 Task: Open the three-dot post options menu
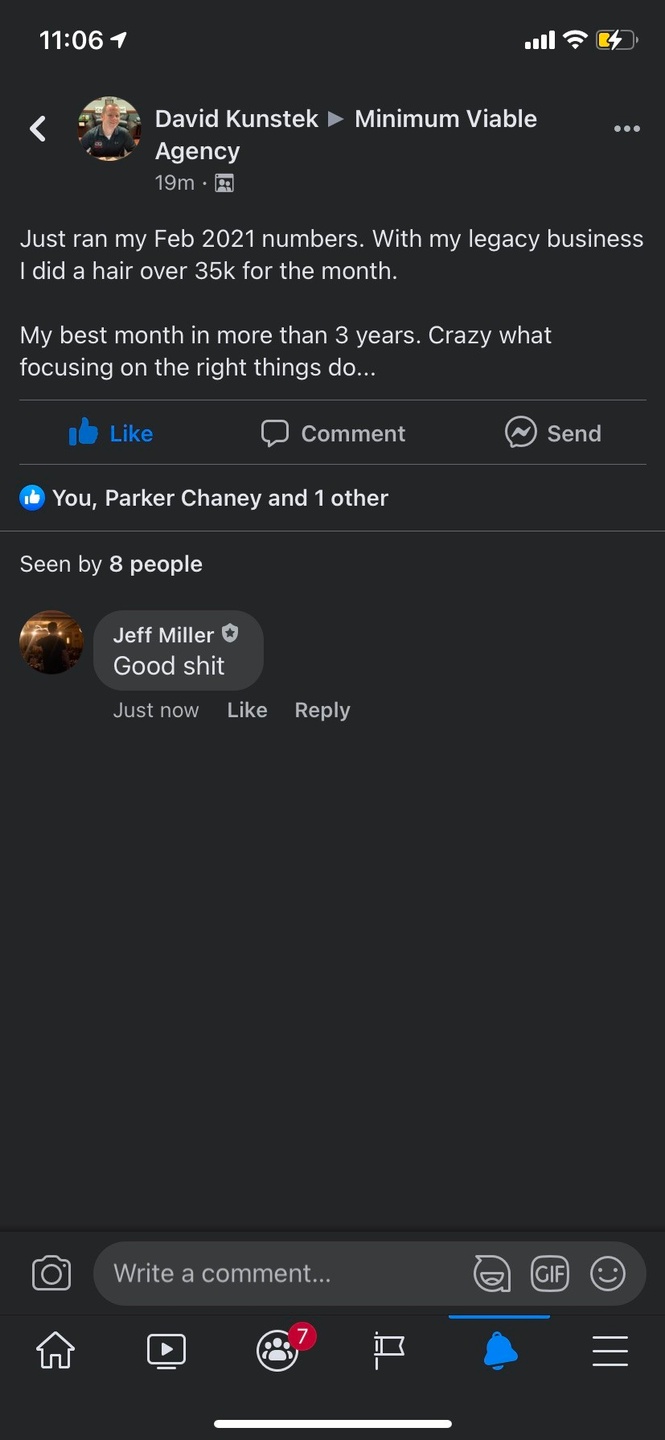pyautogui.click(x=626, y=129)
